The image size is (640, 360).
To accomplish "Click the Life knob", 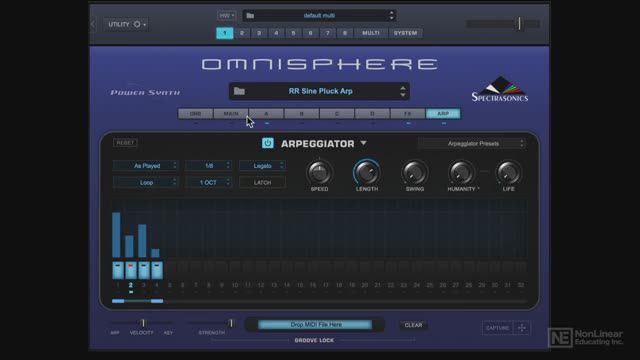I will [x=509, y=172].
